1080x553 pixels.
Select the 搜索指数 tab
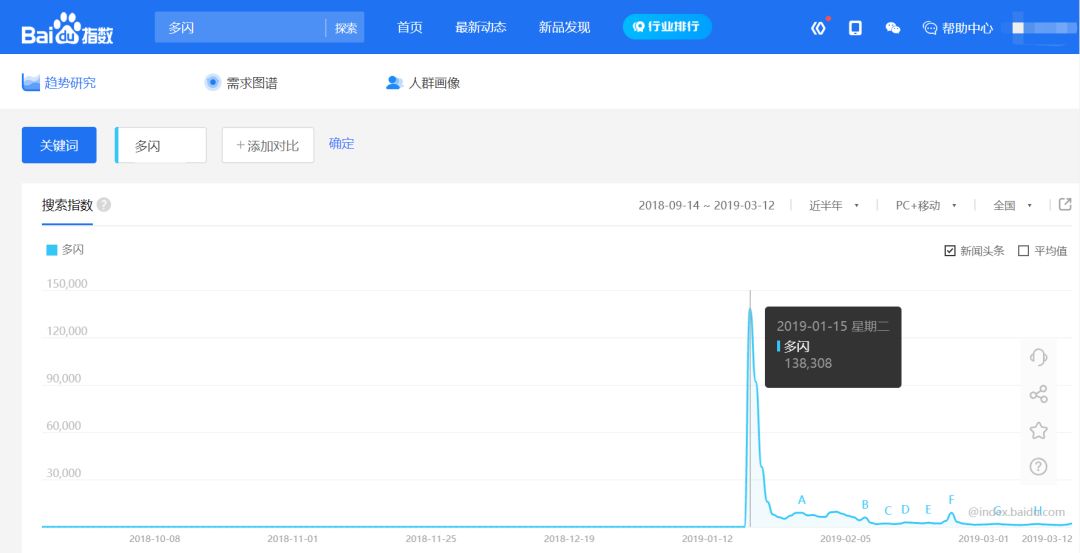click(67, 205)
